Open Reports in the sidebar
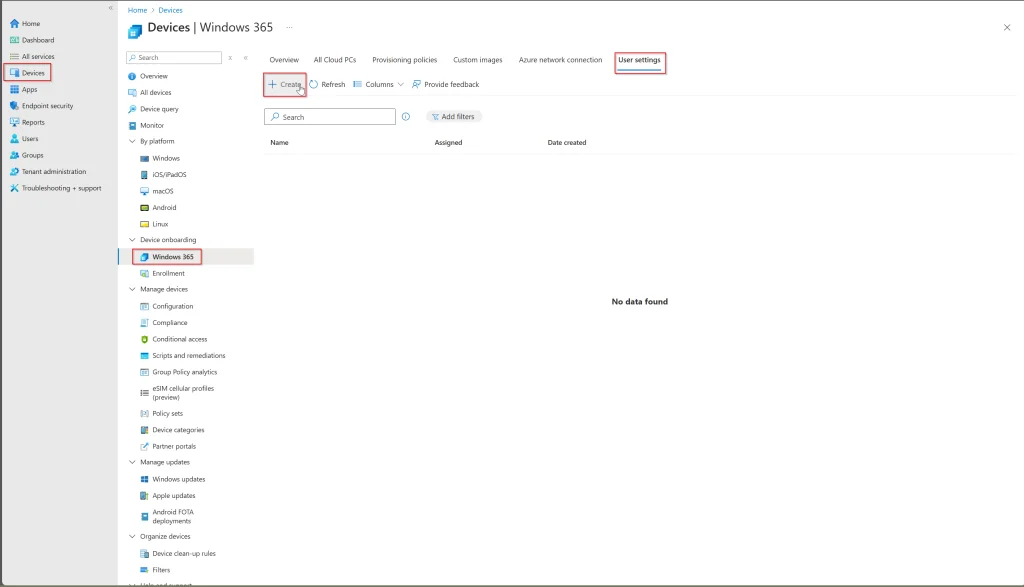This screenshot has width=1024, height=587. (x=27, y=122)
